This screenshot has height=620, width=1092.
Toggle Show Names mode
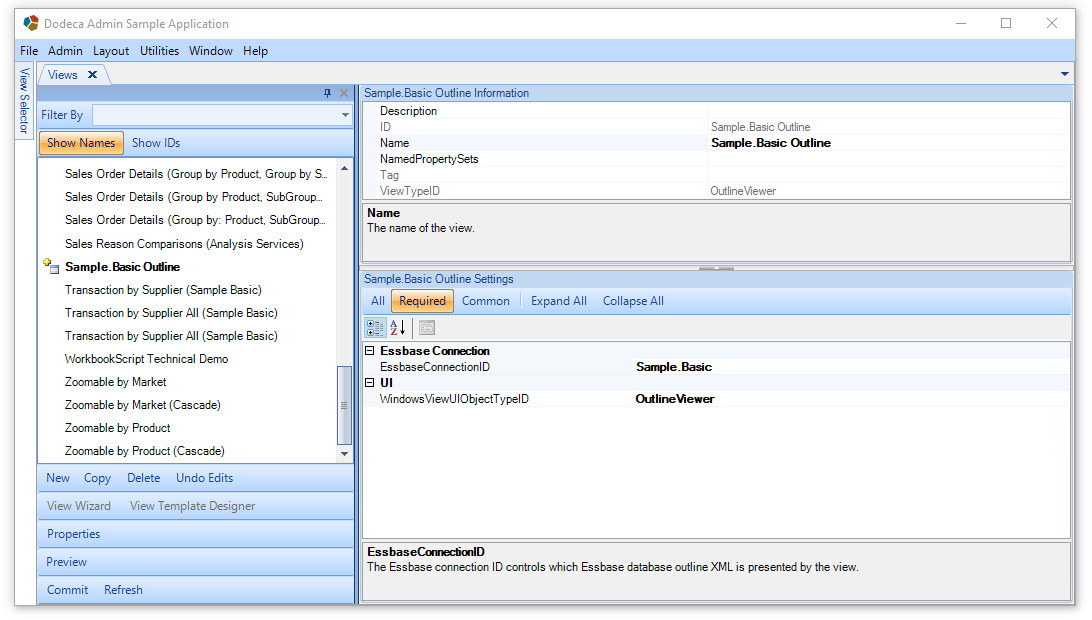coord(81,143)
